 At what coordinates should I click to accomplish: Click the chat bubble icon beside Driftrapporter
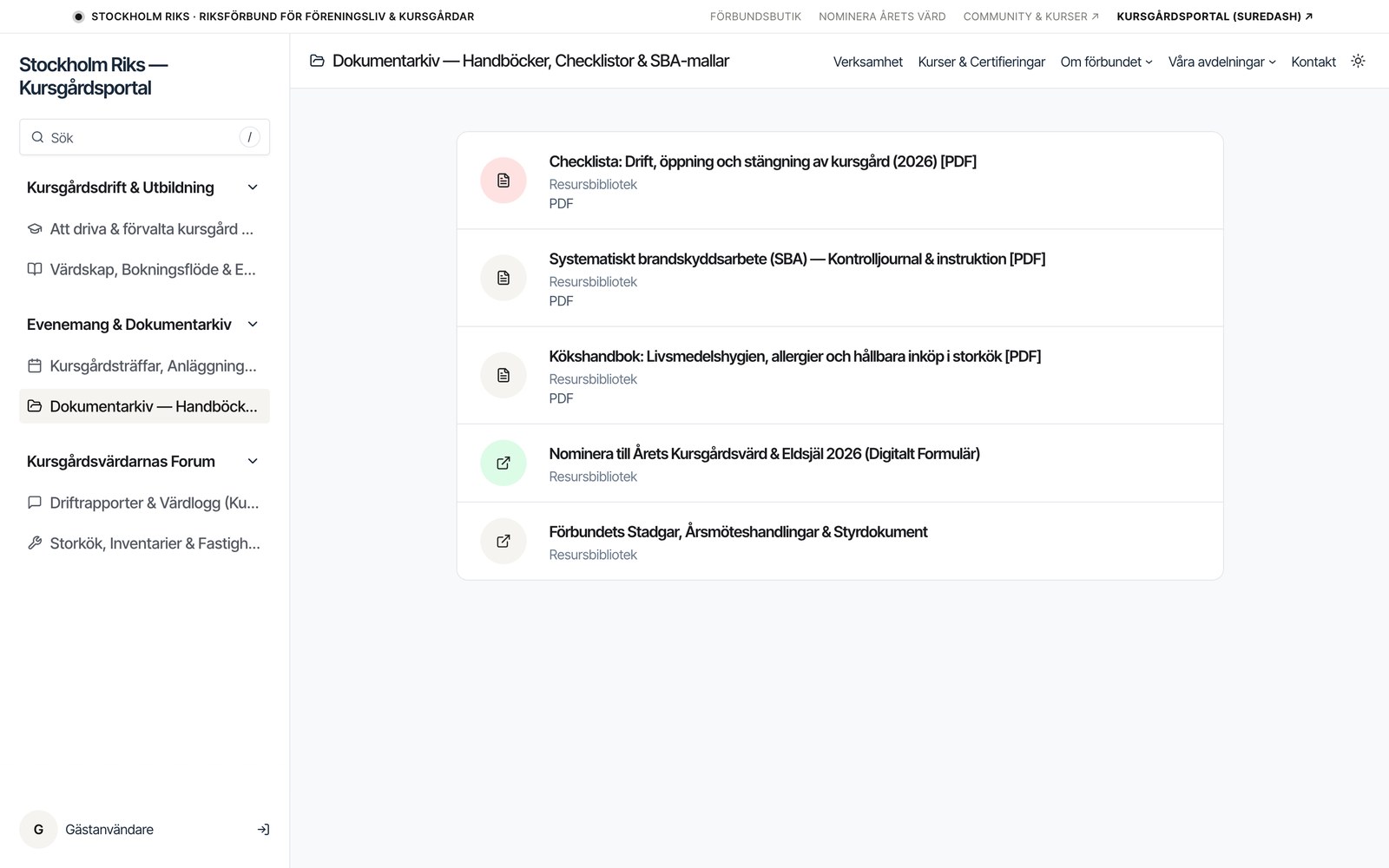35,503
